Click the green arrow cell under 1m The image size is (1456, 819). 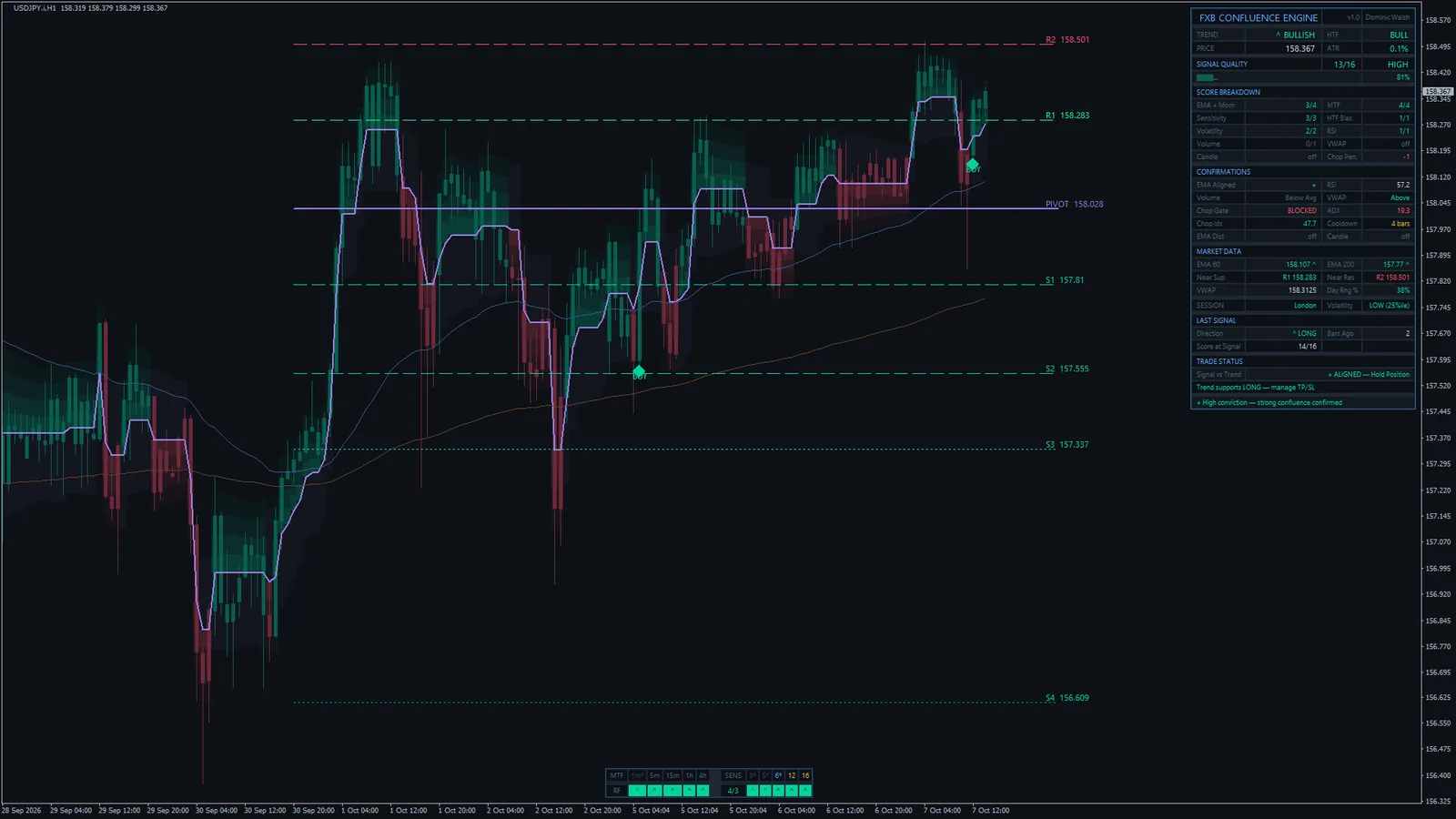[637, 790]
